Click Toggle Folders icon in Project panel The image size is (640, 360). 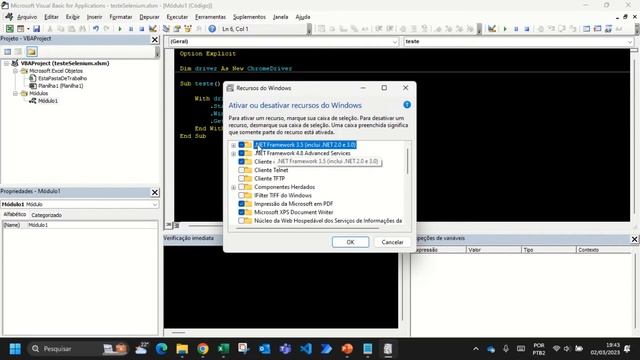[32, 51]
